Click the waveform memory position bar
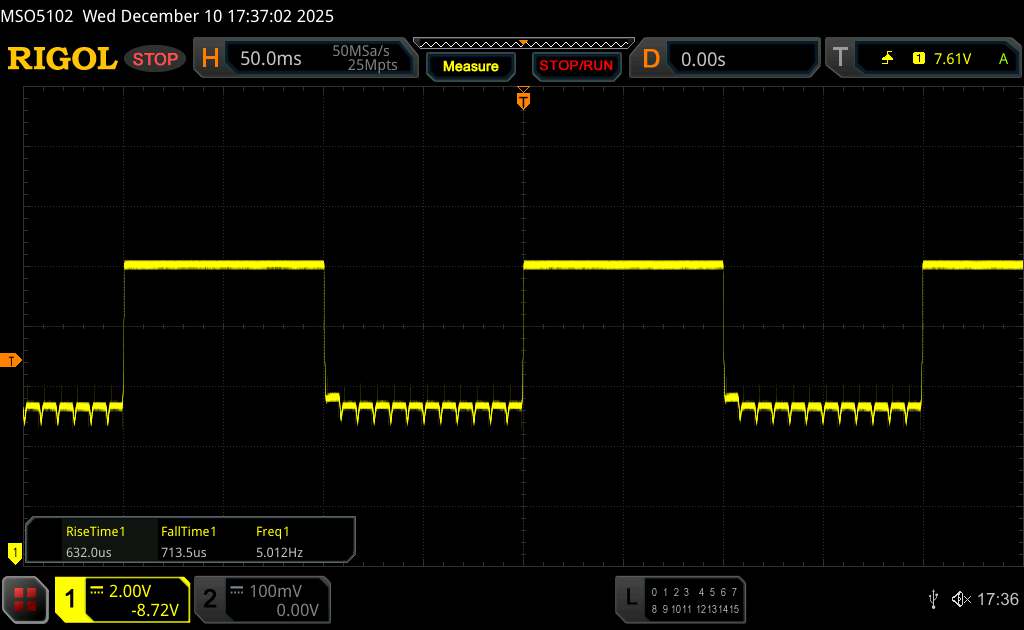Screen dimensions: 1024x630 (523, 43)
